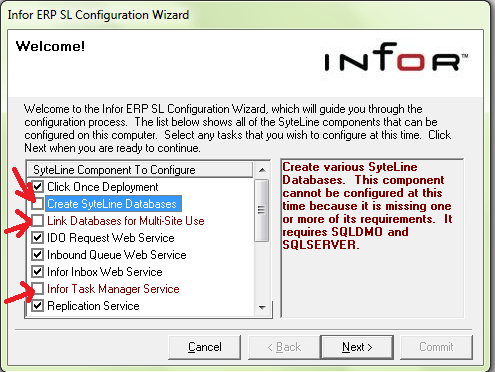Select the IDO Request Web Service text

[x=111, y=238]
